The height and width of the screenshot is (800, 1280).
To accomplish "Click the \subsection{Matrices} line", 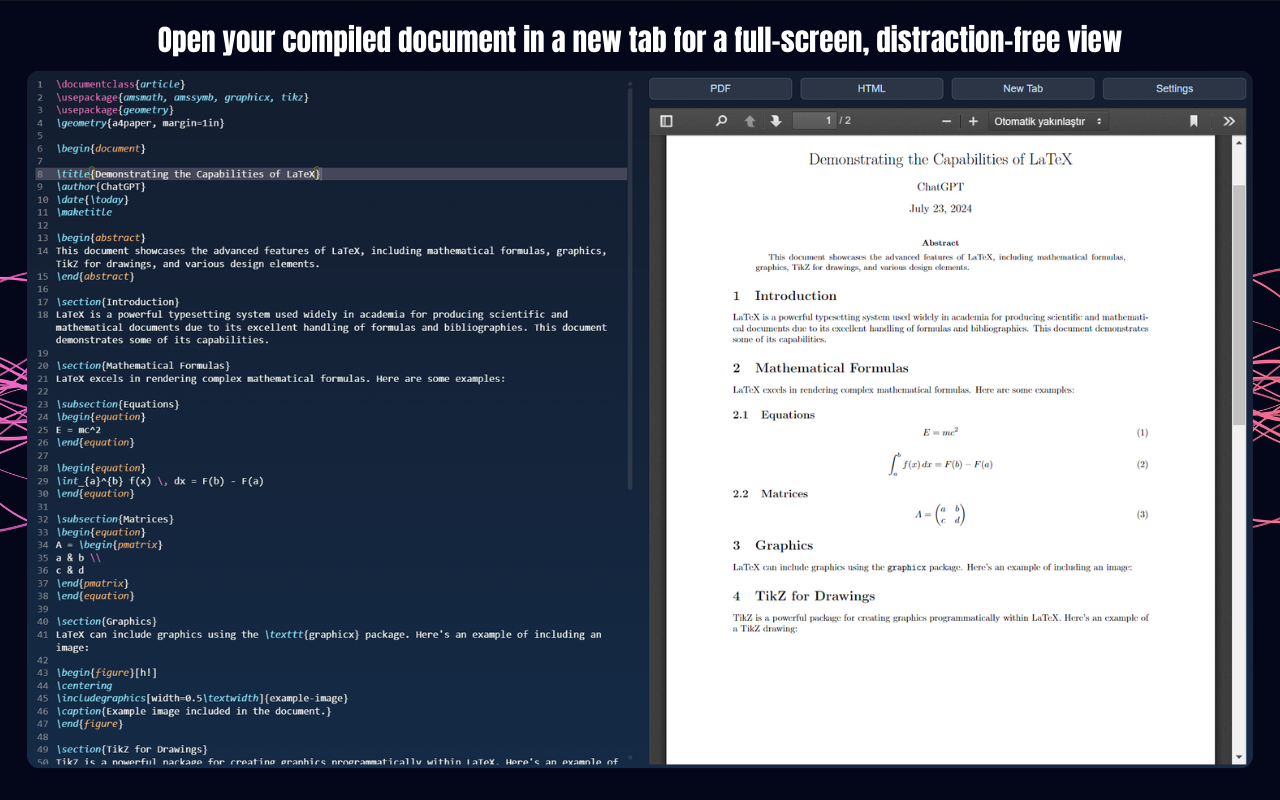I will pos(115,519).
